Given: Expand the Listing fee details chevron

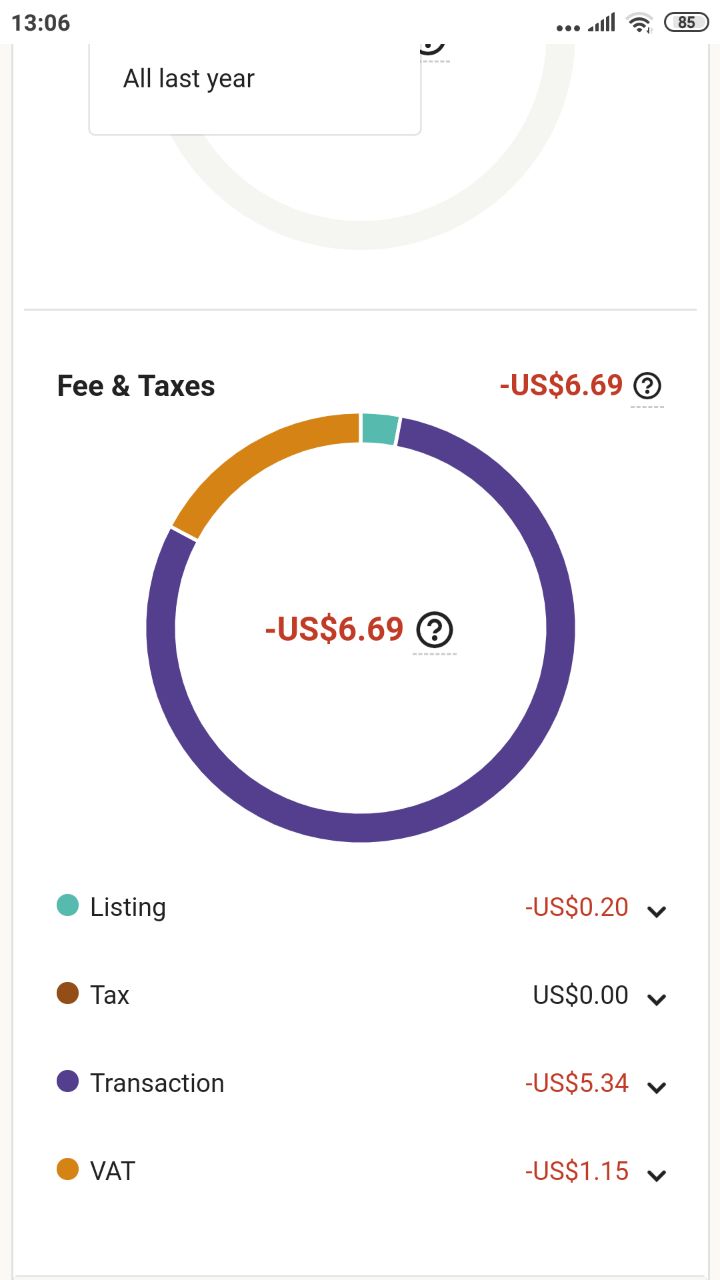Looking at the screenshot, I should click(657, 911).
